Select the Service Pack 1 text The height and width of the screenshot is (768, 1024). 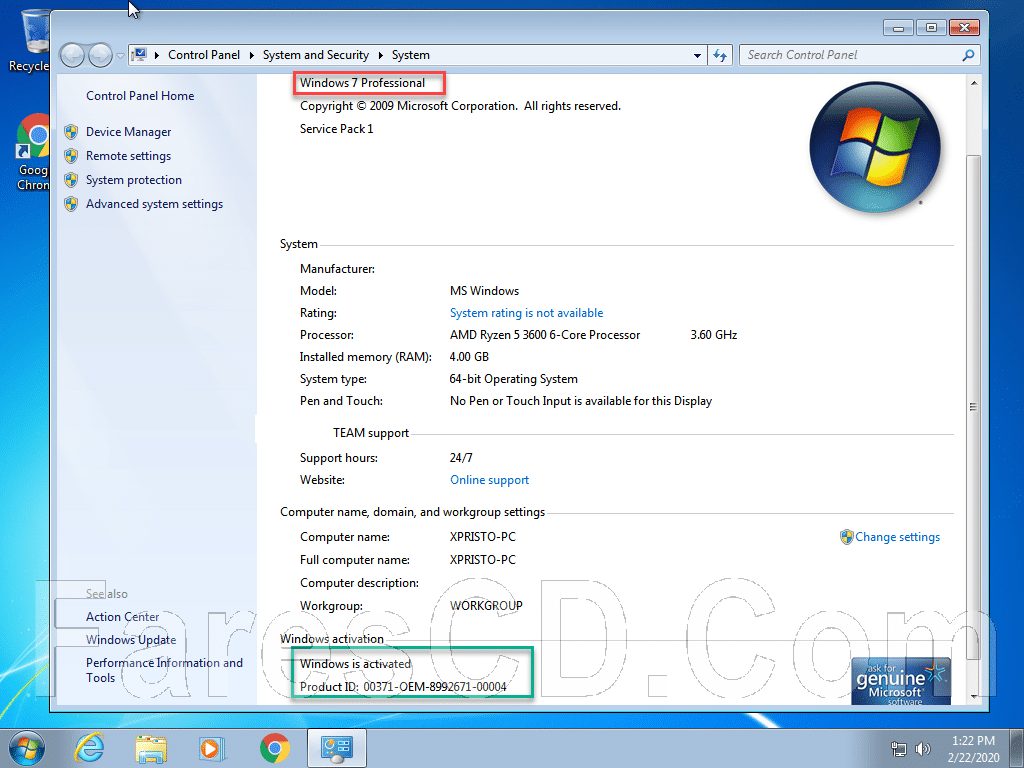(x=336, y=129)
